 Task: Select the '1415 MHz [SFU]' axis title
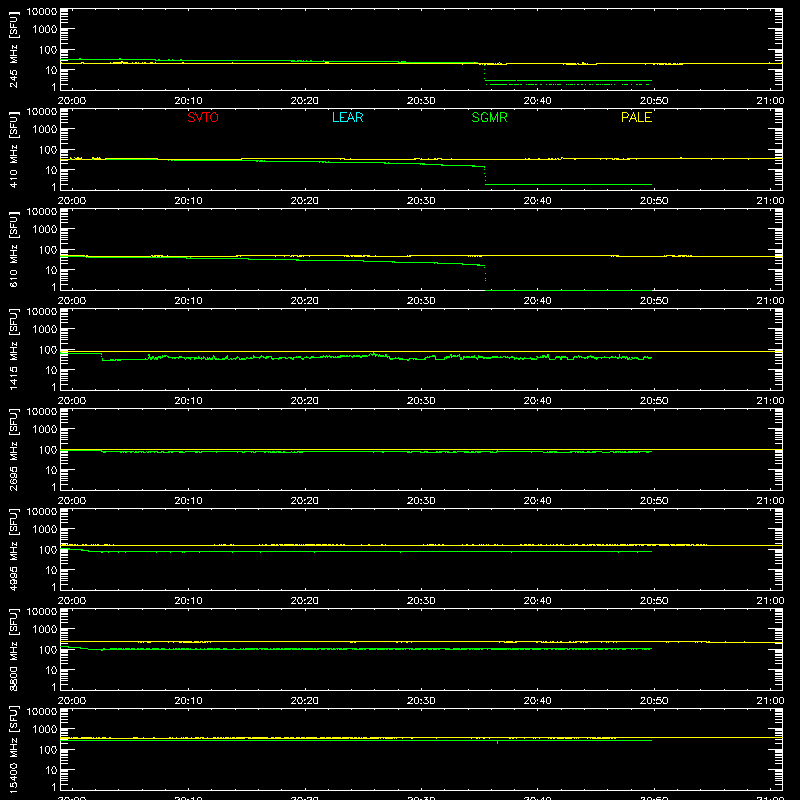[x=13, y=349]
